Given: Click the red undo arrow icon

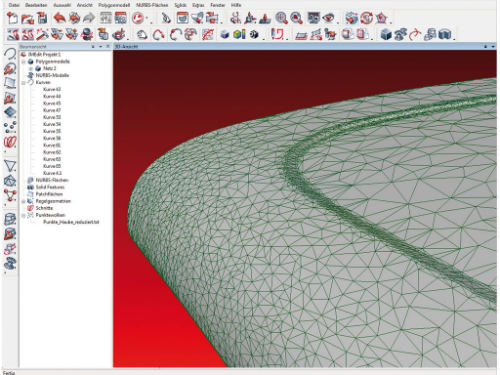Looking at the screenshot, I should (x=59, y=18).
